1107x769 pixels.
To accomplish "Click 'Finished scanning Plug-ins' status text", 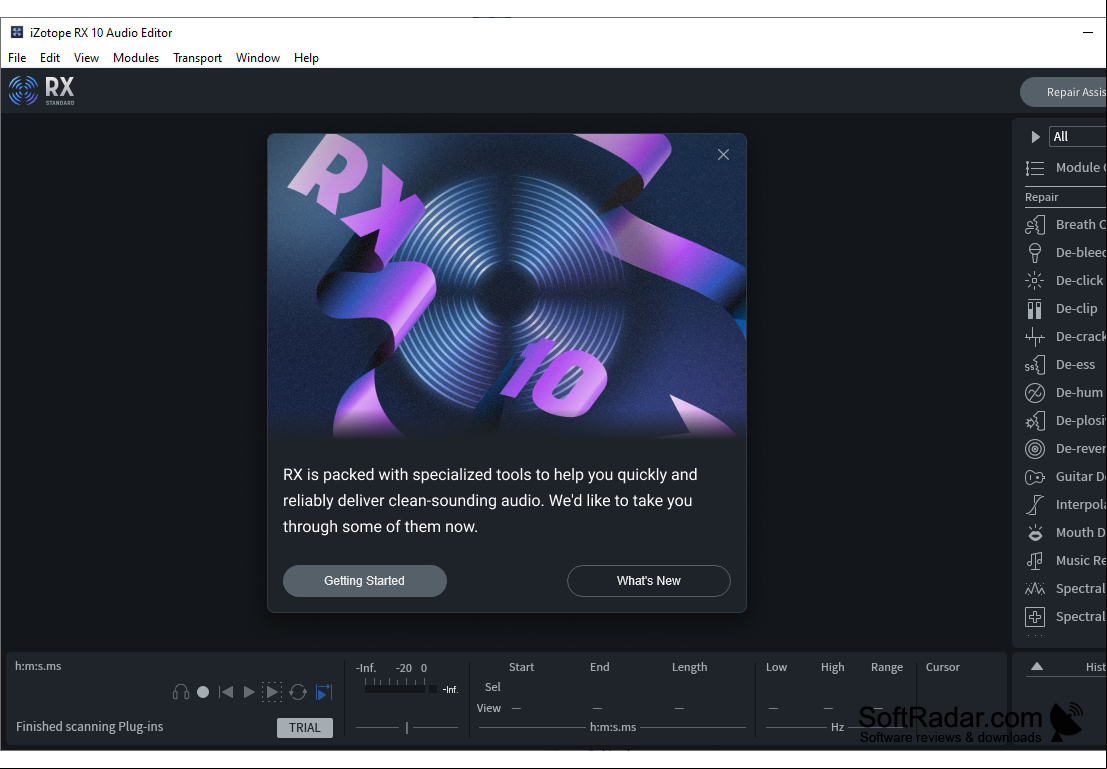I will 89,726.
